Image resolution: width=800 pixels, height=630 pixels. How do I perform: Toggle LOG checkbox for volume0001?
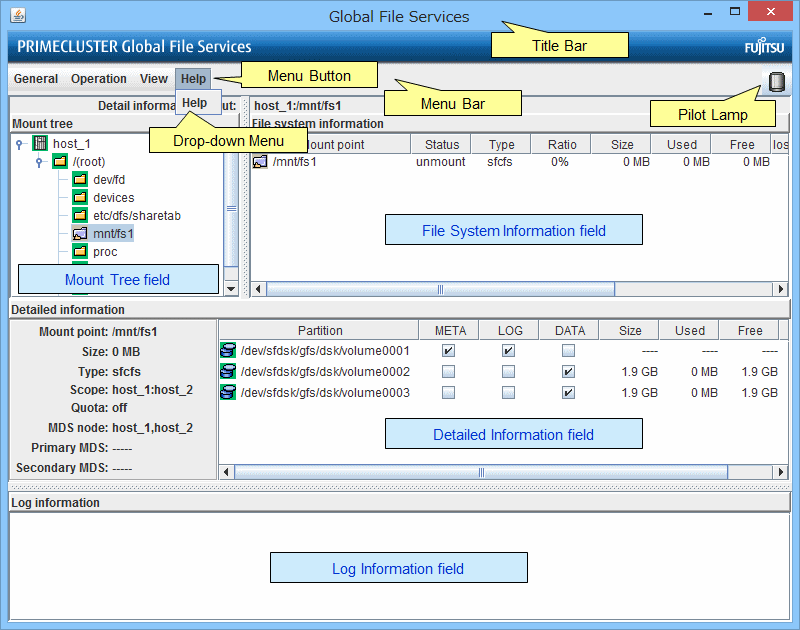(x=508, y=351)
